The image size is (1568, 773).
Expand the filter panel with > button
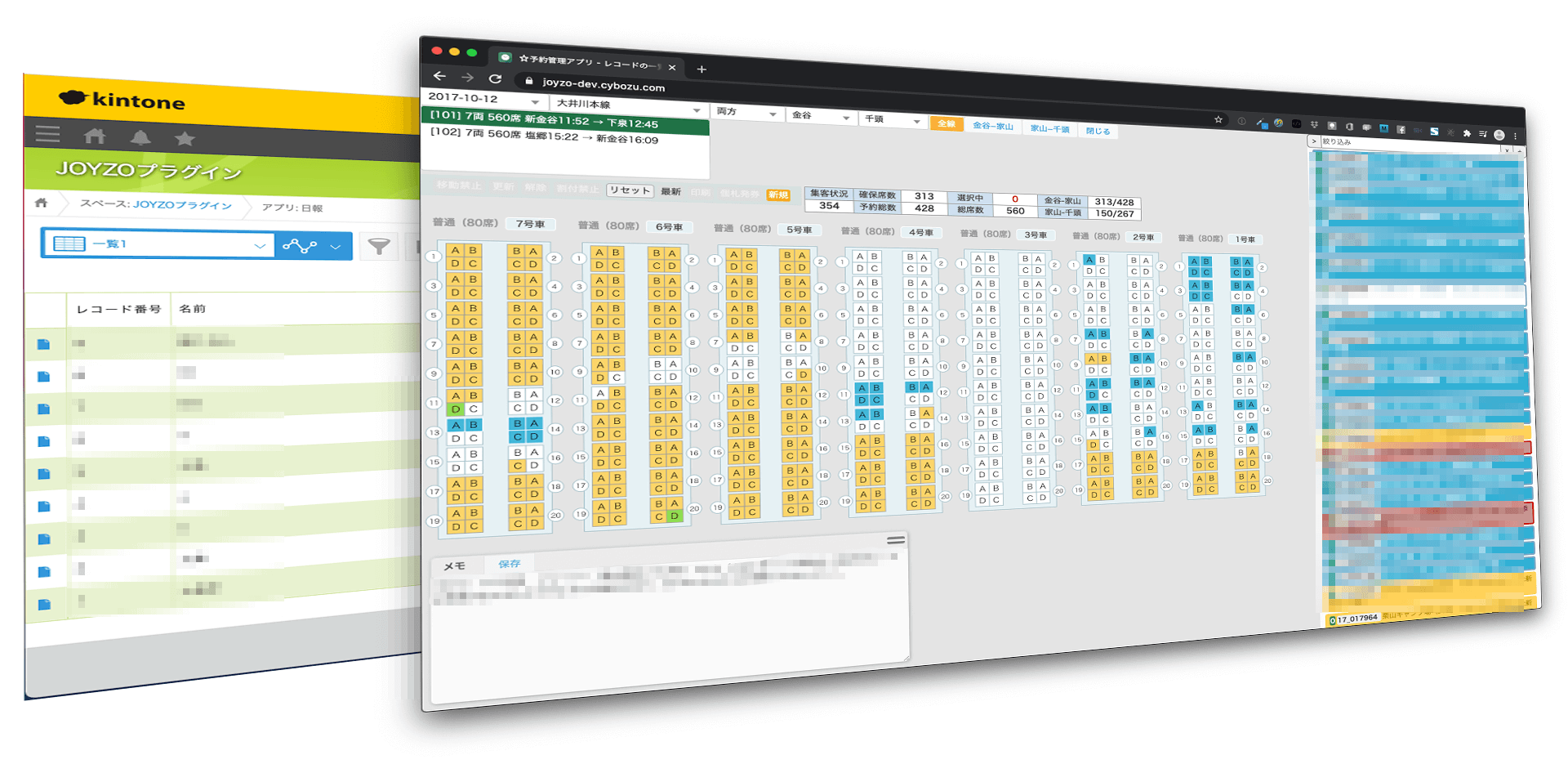tap(1314, 141)
